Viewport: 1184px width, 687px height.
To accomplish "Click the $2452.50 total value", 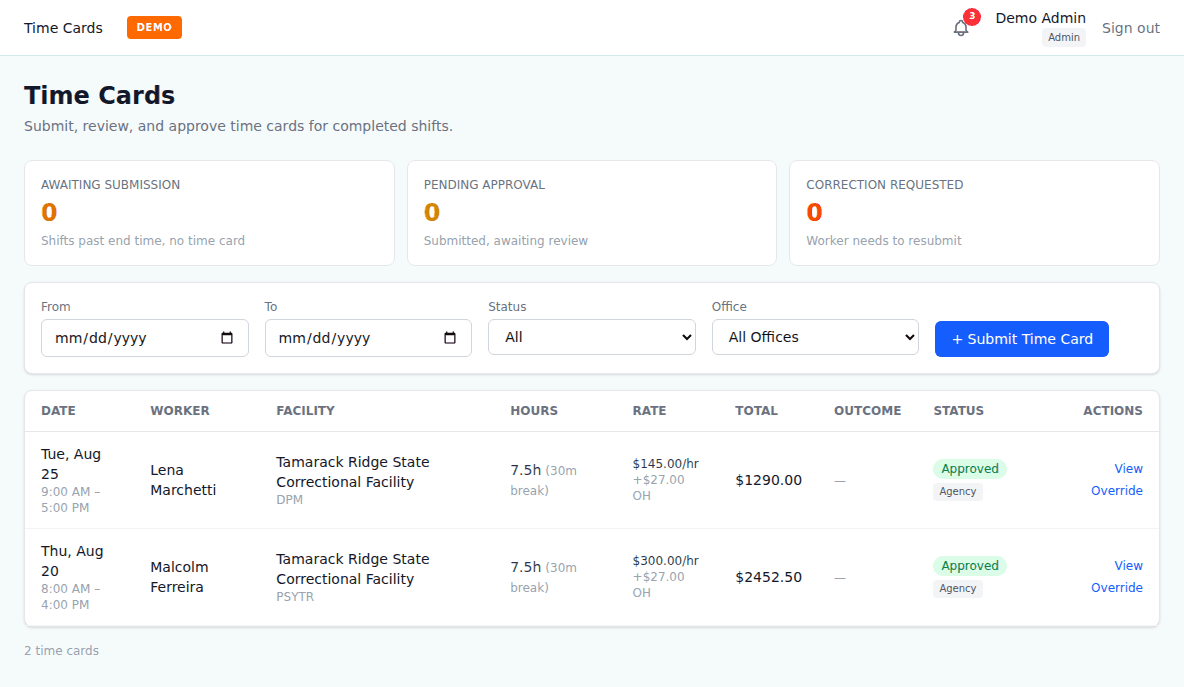I will (769, 577).
